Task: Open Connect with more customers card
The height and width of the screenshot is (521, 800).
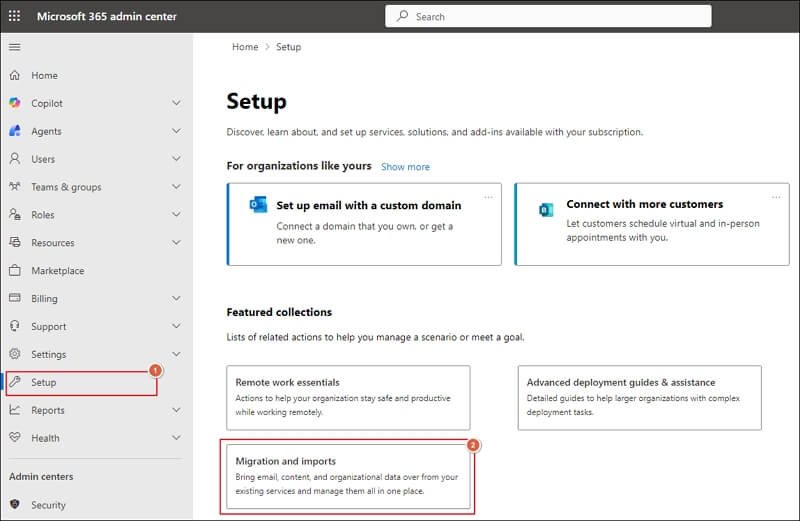Action: [652, 224]
